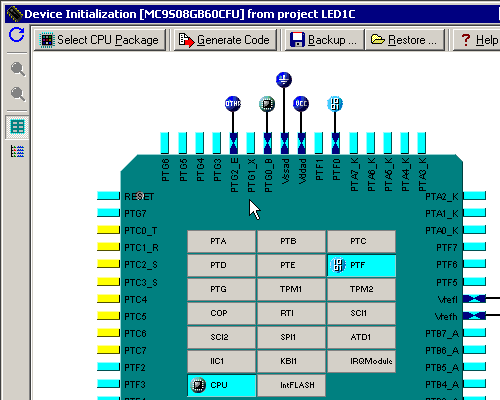This screenshot has height=400, width=500.
Task: Click the PTF7 pin on right side
Action: click(475, 247)
